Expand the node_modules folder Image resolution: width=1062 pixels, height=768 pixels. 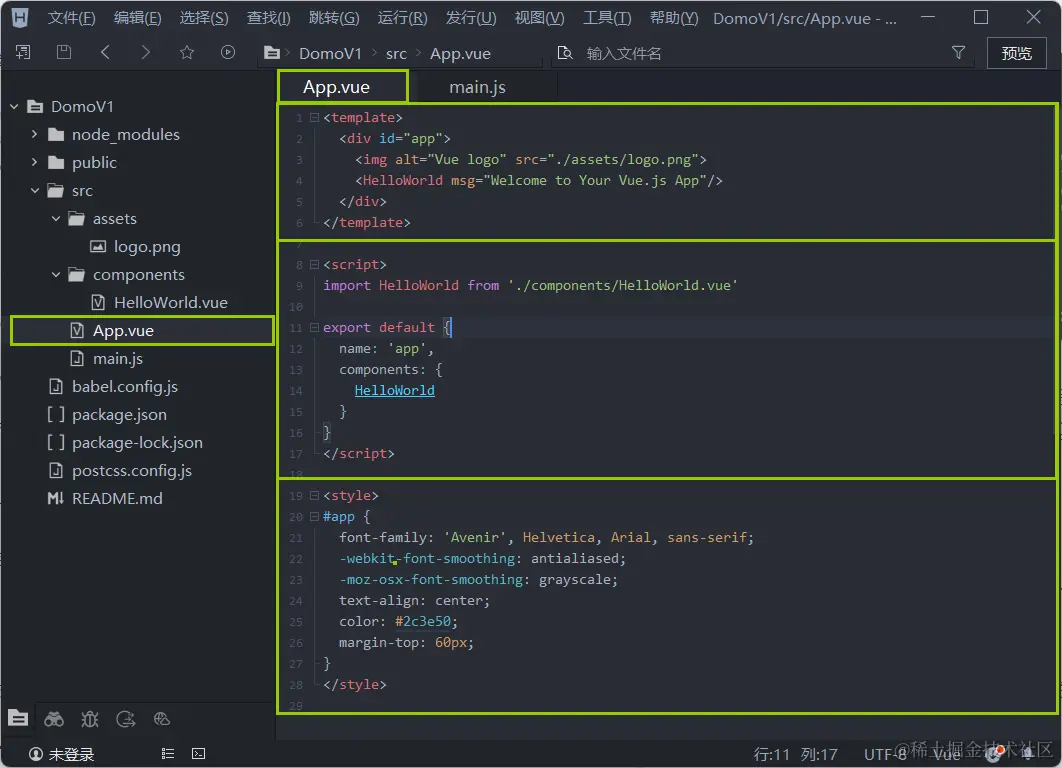click(x=35, y=134)
